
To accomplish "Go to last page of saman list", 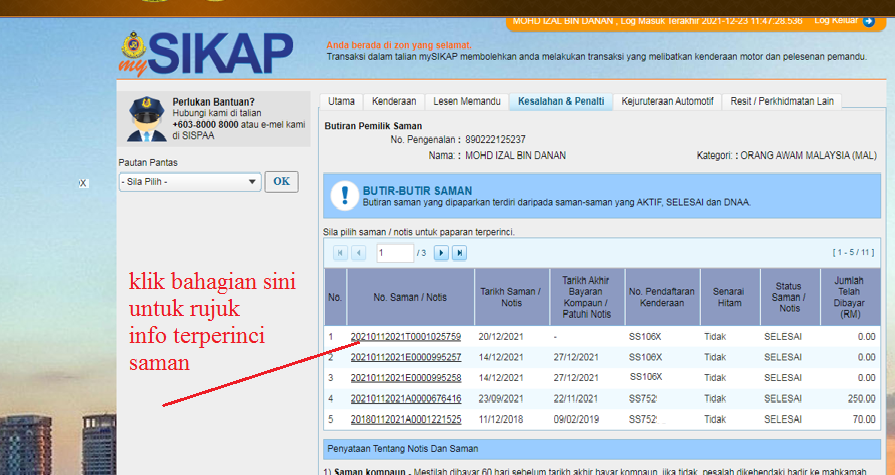I will [459, 252].
